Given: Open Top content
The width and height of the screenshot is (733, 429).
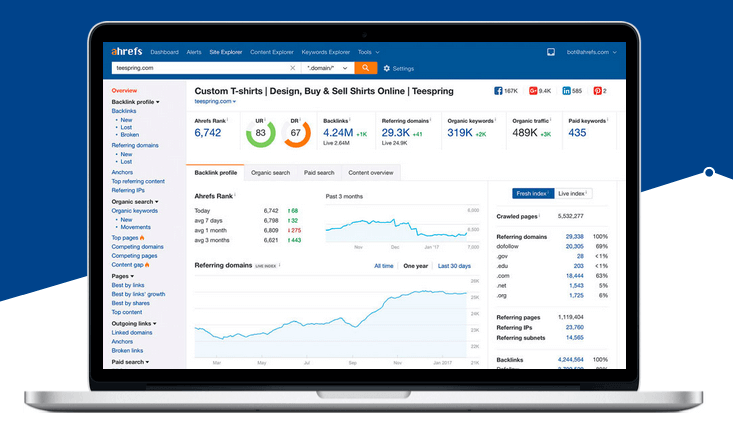Looking at the screenshot, I should [x=127, y=312].
